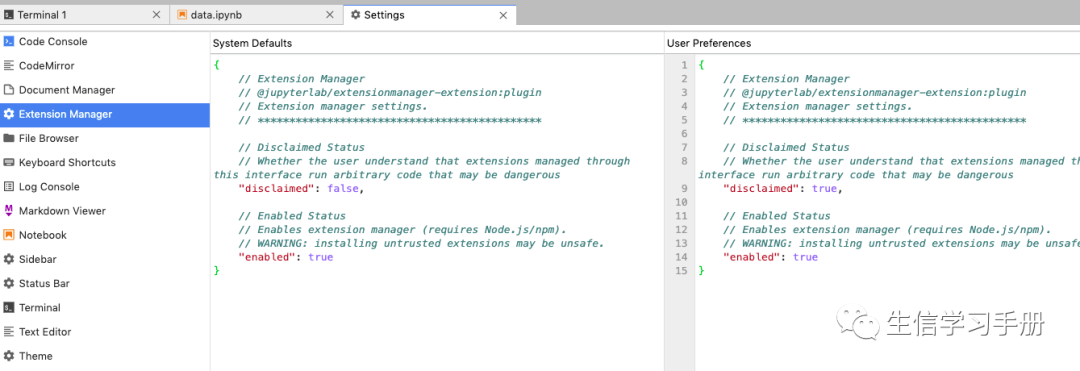This screenshot has height=371, width=1080.
Task: Select the Settings tab
Action: [429, 14]
